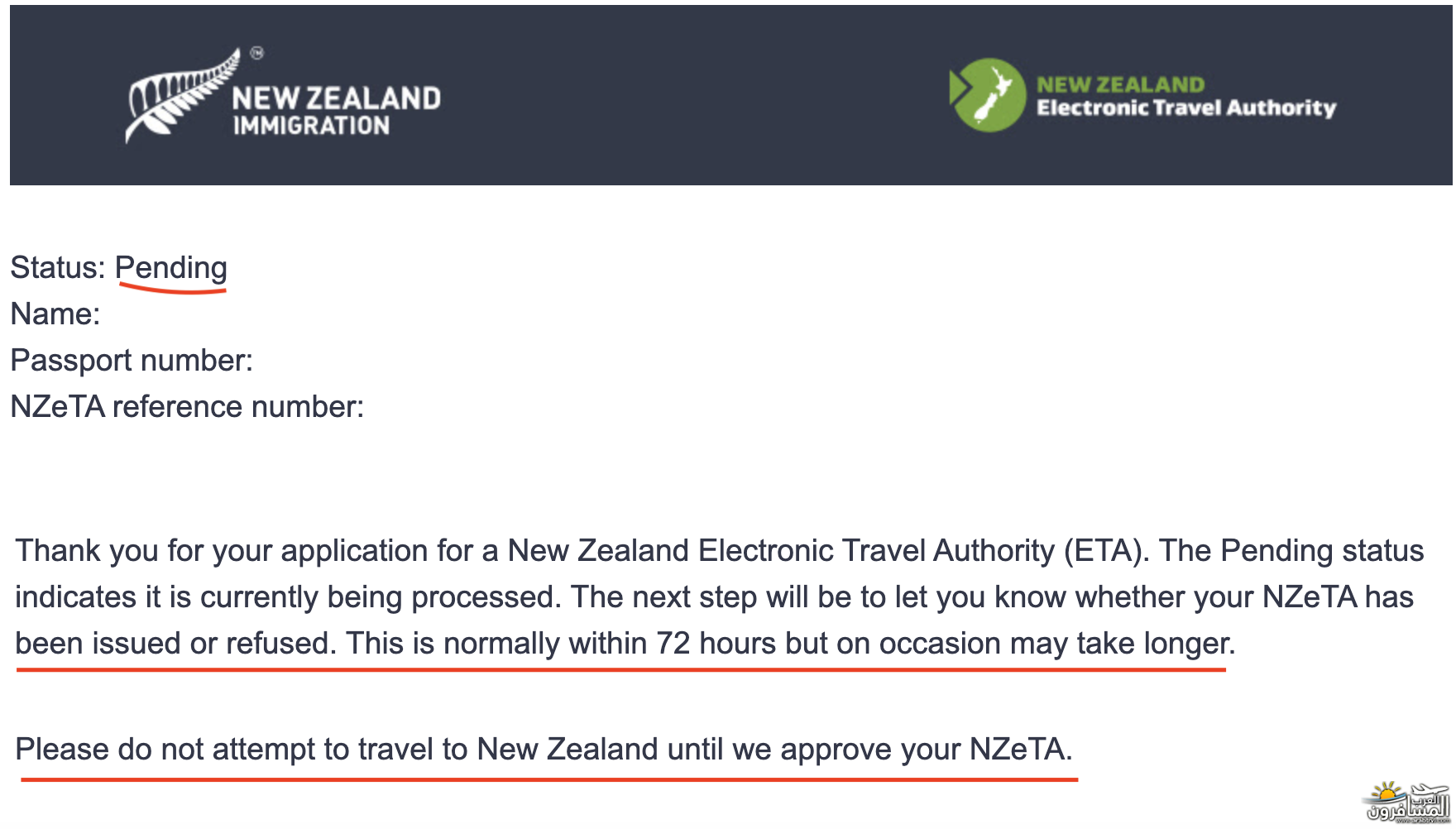
Task: Click the New Zealand Immigration text logo
Action: click(x=336, y=111)
